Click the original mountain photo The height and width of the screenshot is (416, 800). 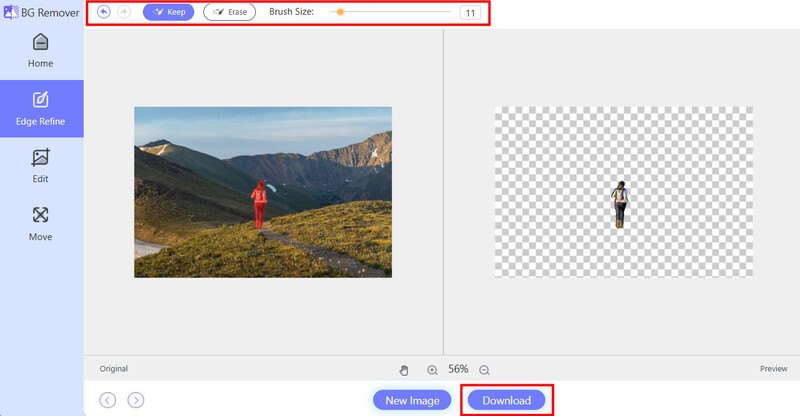pyautogui.click(x=263, y=192)
